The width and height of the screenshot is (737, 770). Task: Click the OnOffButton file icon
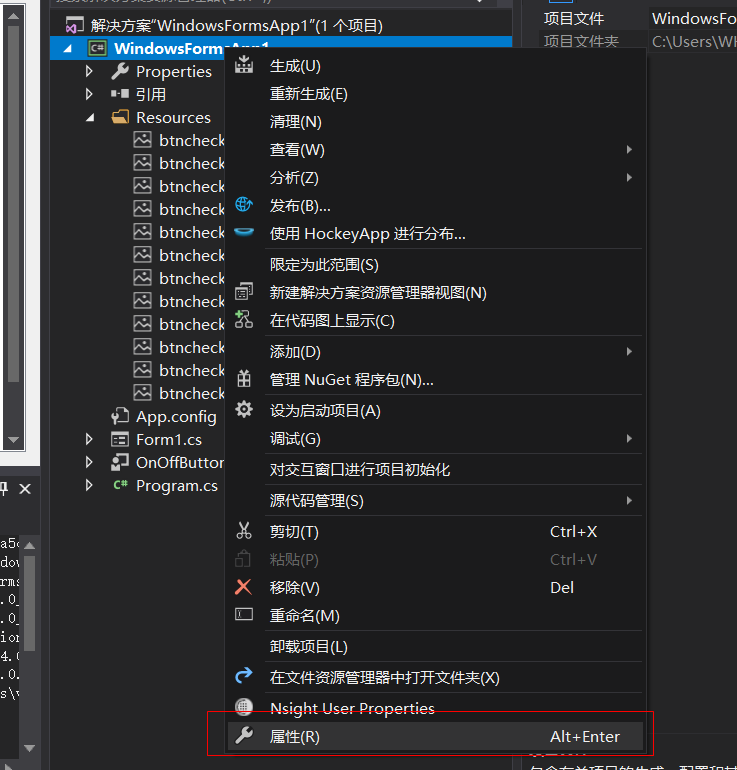click(120, 462)
